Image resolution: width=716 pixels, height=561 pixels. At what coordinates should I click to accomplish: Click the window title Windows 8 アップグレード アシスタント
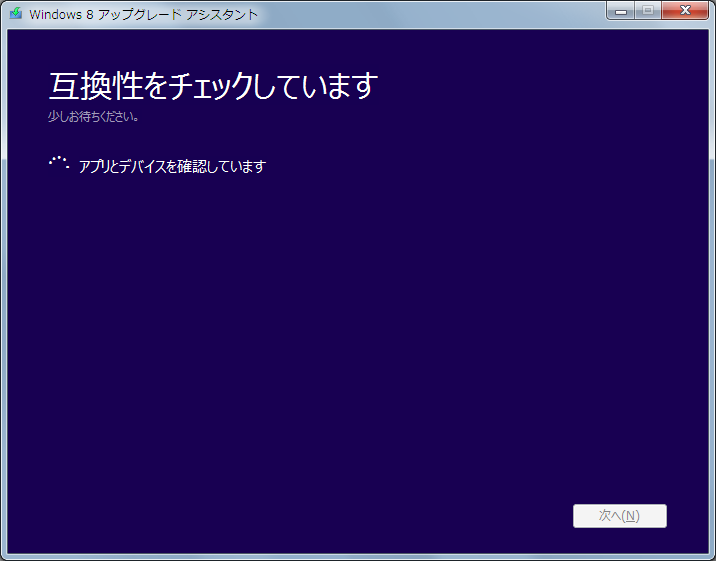pyautogui.click(x=143, y=14)
